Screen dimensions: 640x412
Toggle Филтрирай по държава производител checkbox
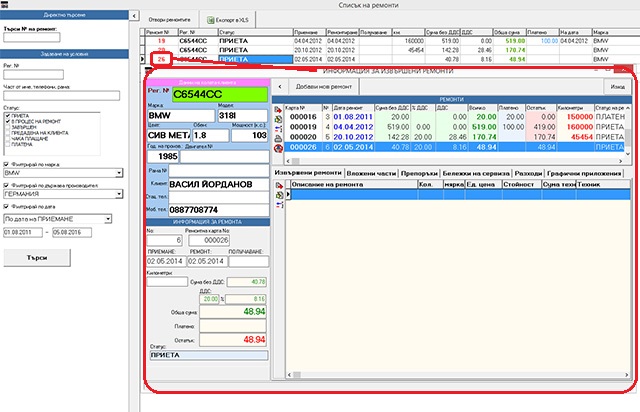coord(6,185)
